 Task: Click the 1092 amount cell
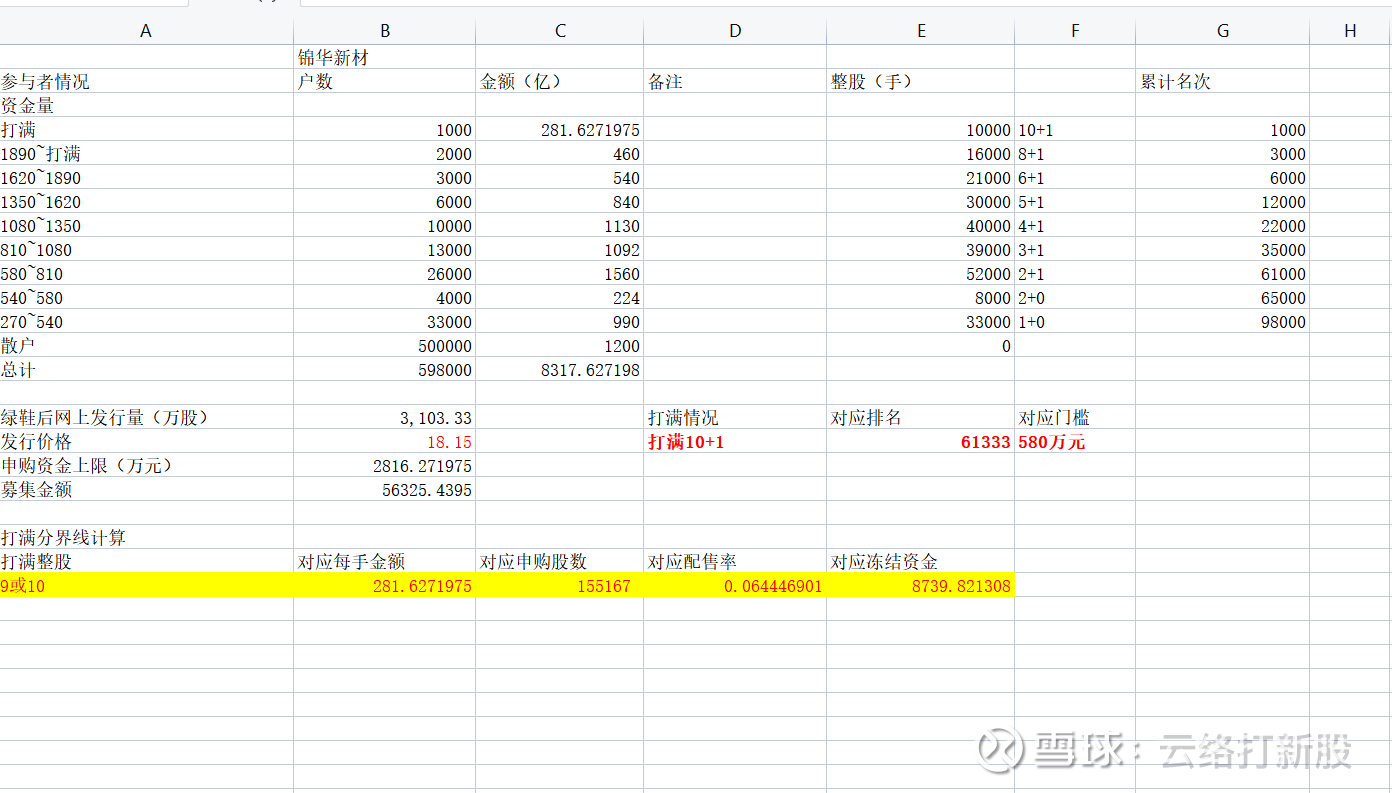pos(559,249)
